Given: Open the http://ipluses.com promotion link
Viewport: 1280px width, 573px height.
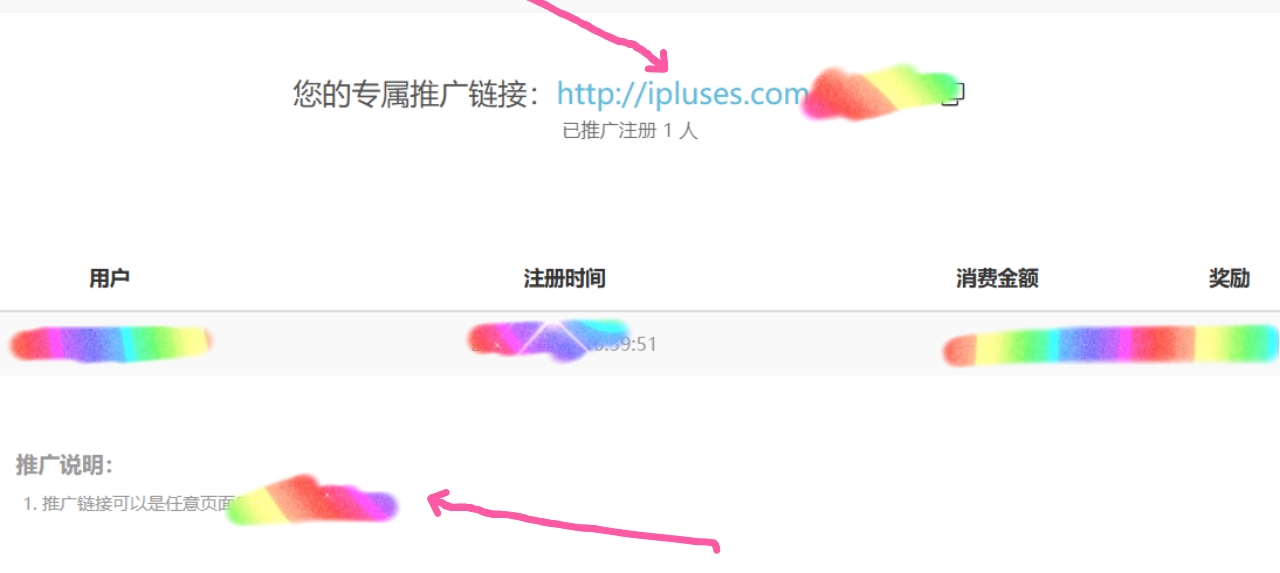Looking at the screenshot, I should [x=682, y=94].
